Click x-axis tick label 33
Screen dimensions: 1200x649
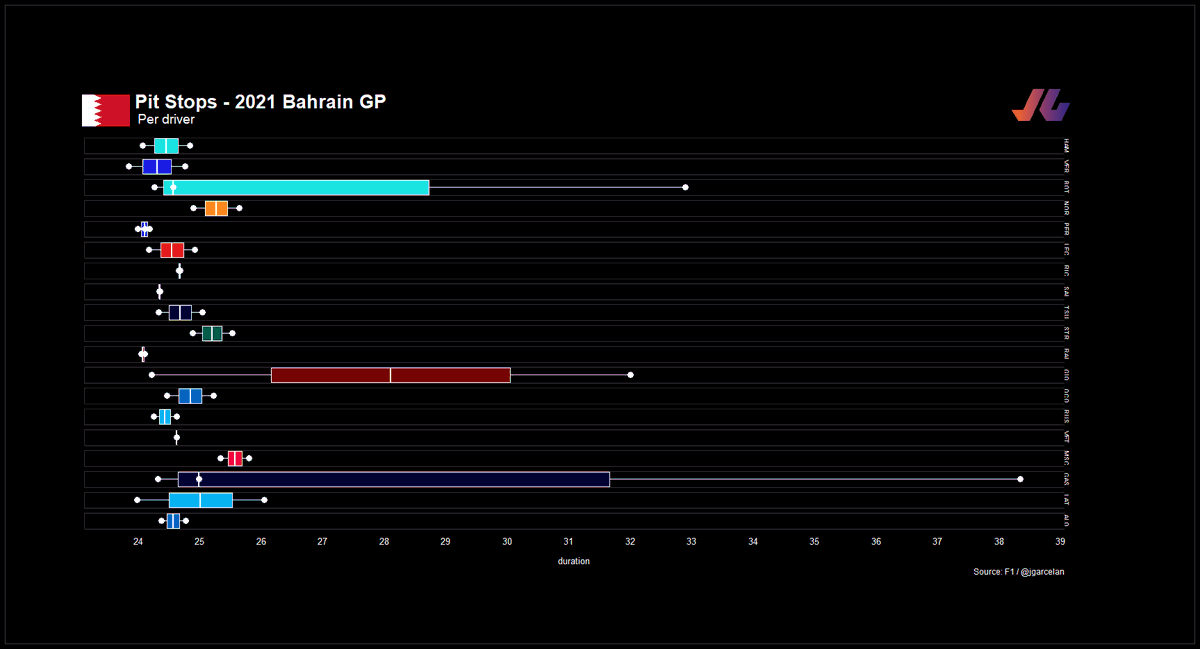click(x=692, y=541)
